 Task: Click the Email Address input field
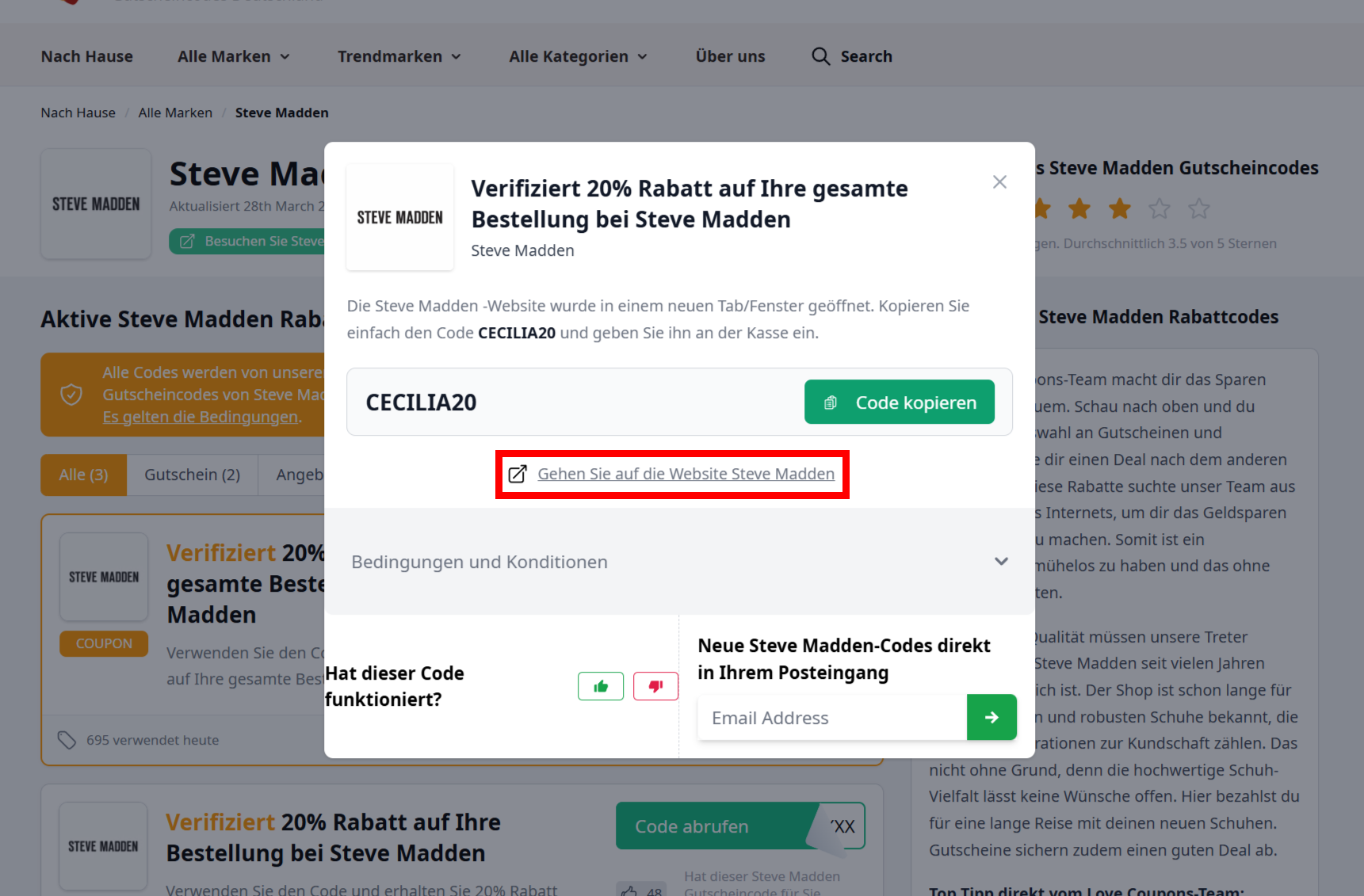click(x=832, y=717)
